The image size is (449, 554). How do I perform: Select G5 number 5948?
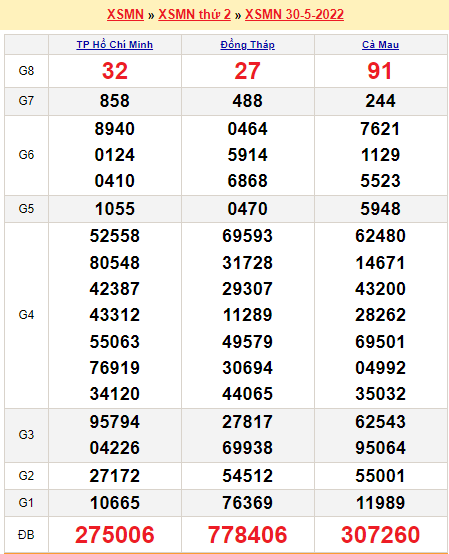click(x=380, y=209)
